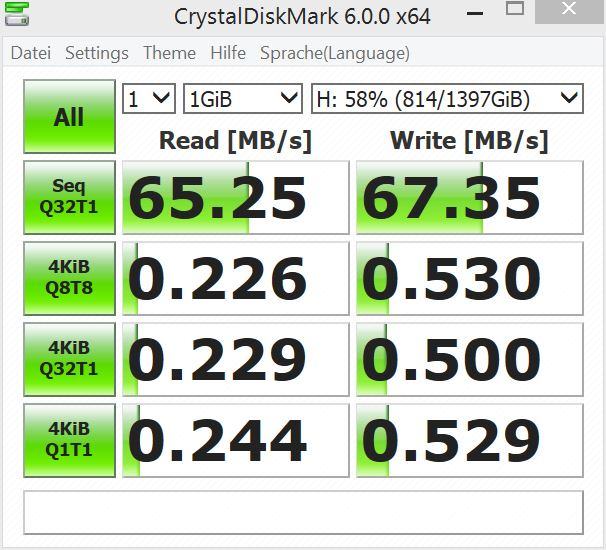
Task: Click the Seq read result 65.25
Action: click(x=236, y=198)
